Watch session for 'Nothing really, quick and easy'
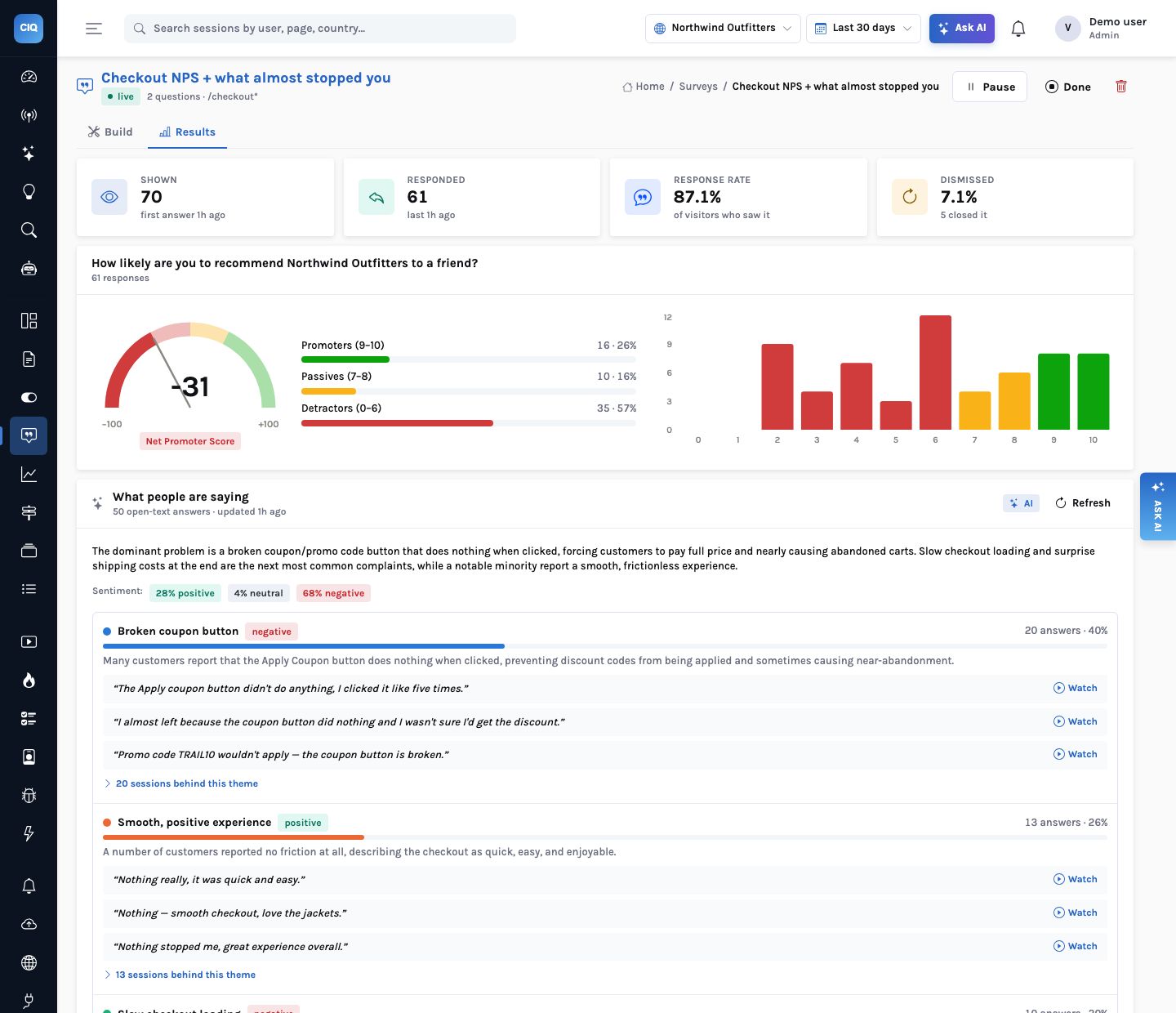 click(1076, 879)
